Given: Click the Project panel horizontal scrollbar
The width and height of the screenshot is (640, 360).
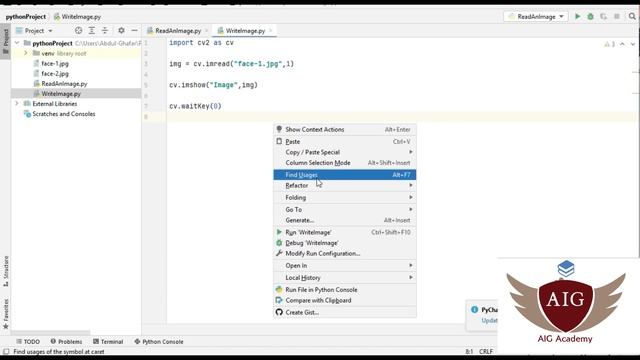Looking at the screenshot, I should click(x=51, y=333).
